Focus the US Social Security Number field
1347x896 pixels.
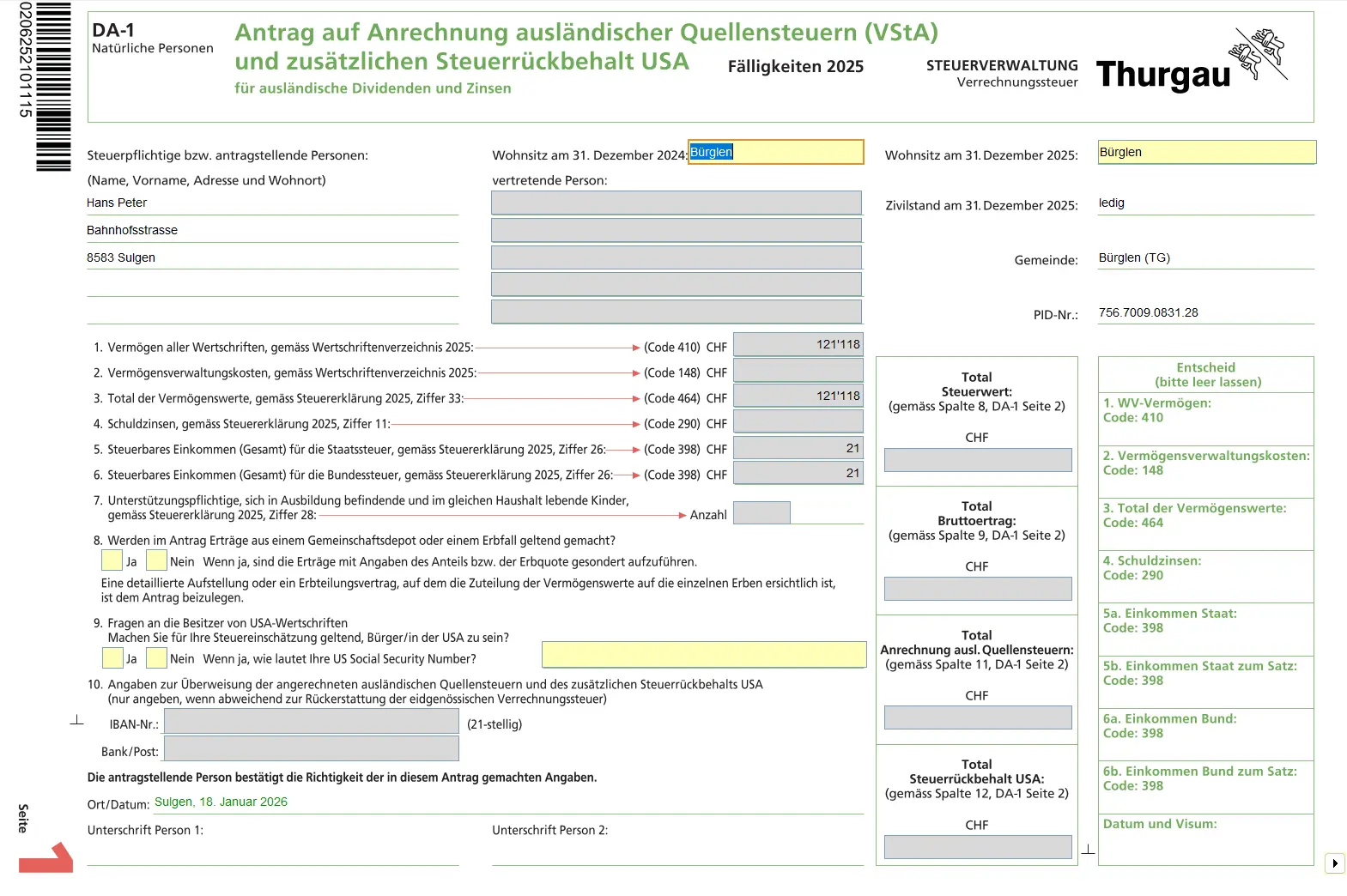coord(704,654)
